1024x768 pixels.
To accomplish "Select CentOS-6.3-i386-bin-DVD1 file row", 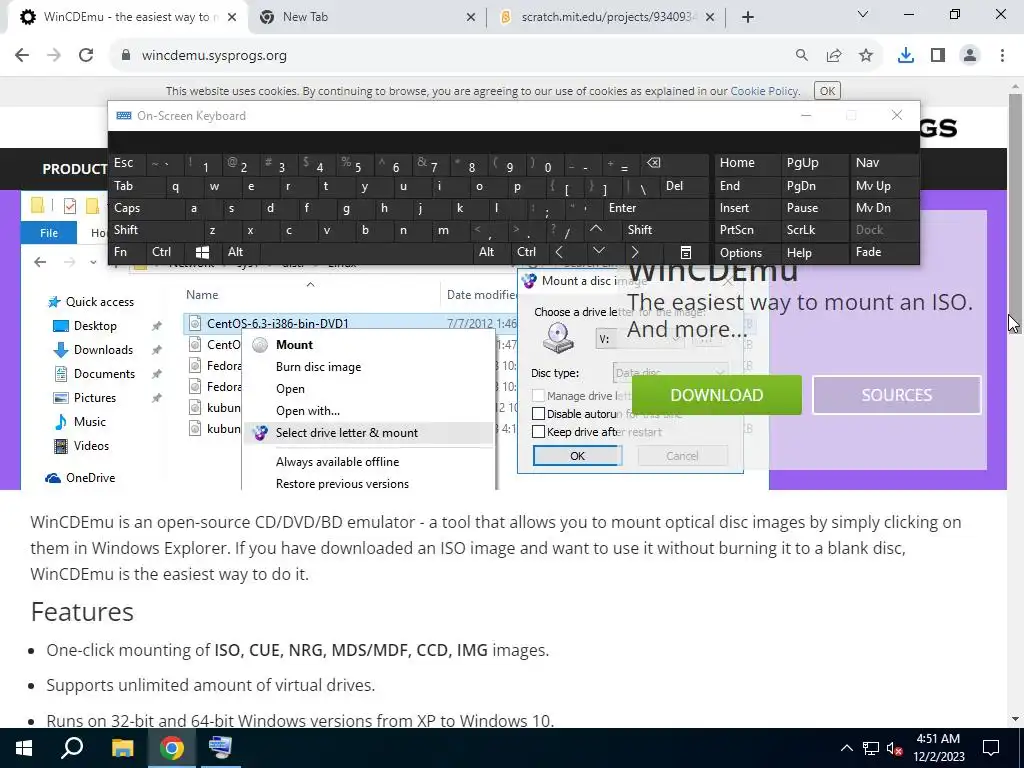I will [x=350, y=323].
